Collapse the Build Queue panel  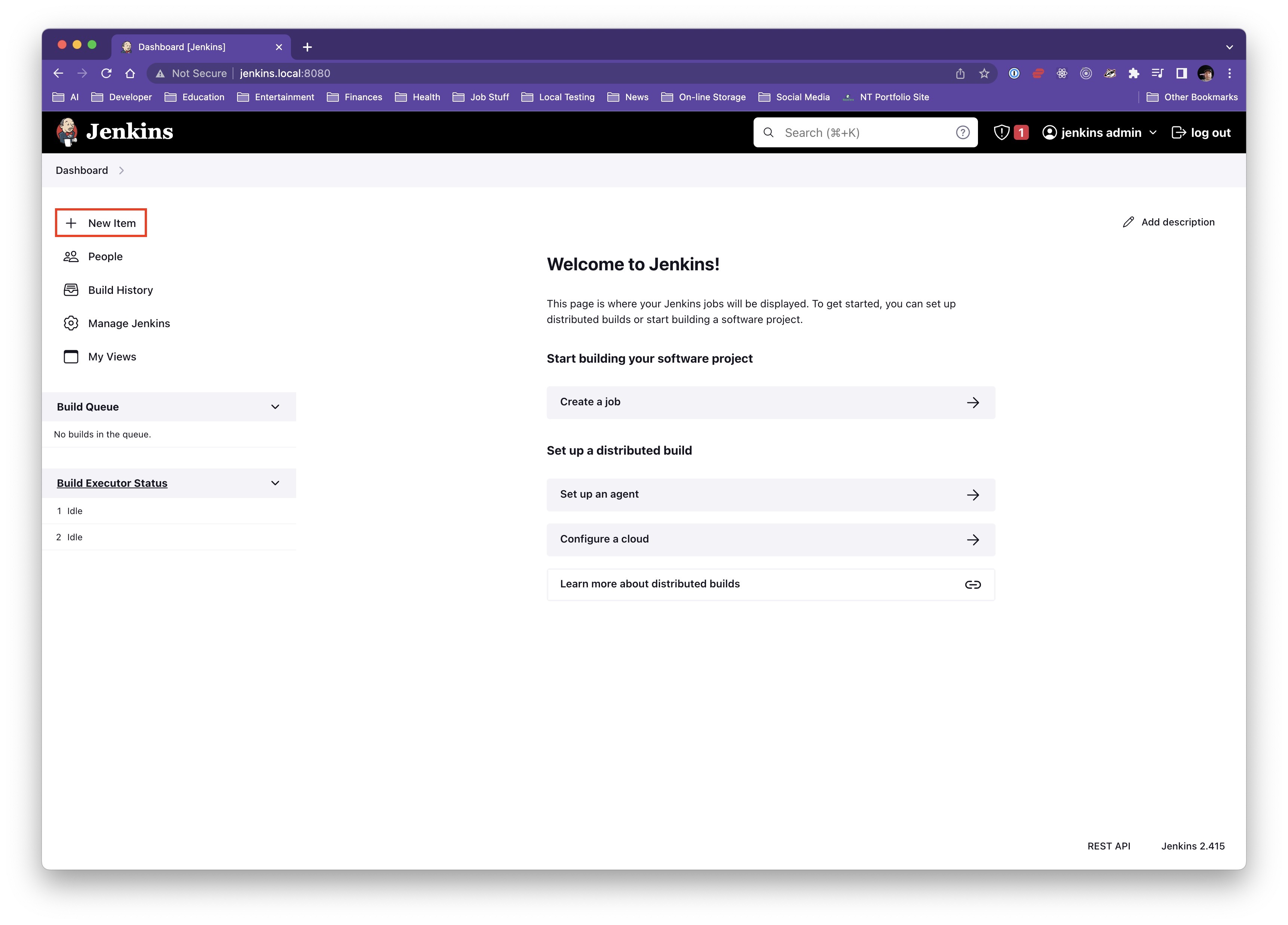click(275, 406)
